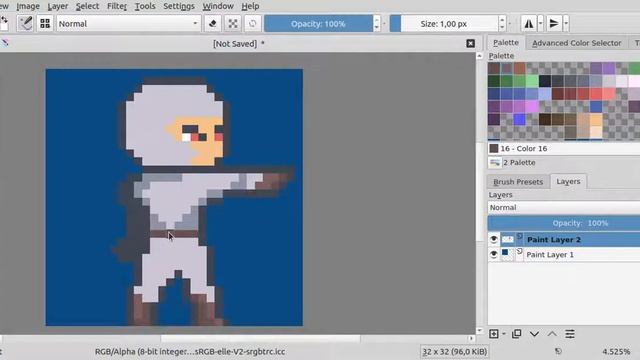Open layer properties sliders icon
The image size is (640, 360).
[570, 334]
